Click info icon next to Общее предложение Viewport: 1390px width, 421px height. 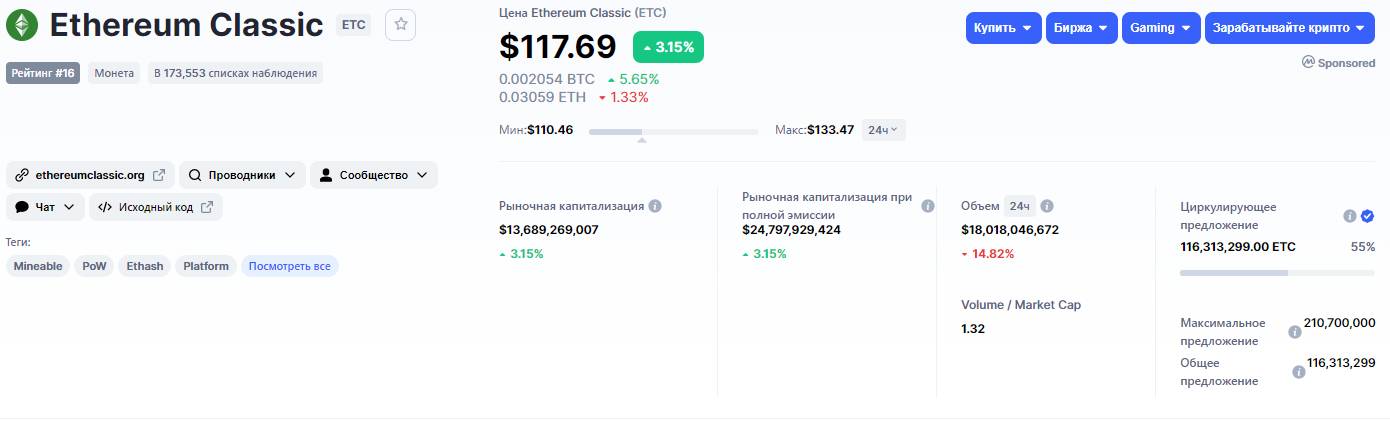1298,372
